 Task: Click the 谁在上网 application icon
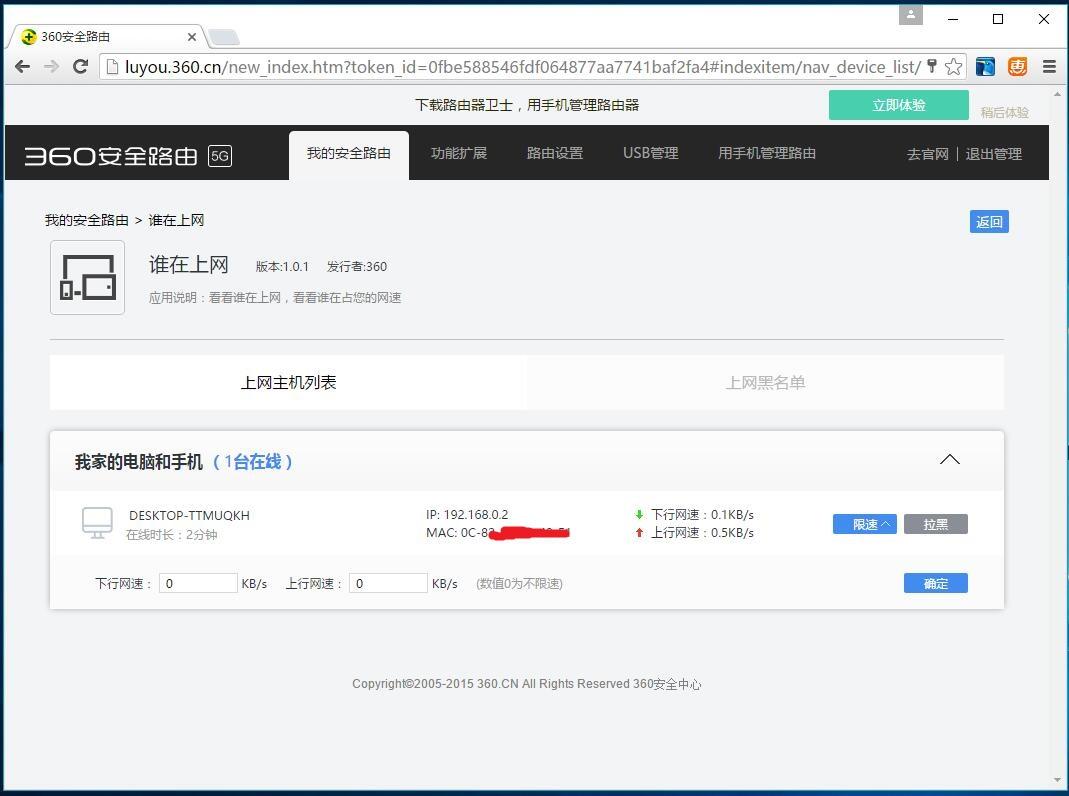[x=87, y=277]
